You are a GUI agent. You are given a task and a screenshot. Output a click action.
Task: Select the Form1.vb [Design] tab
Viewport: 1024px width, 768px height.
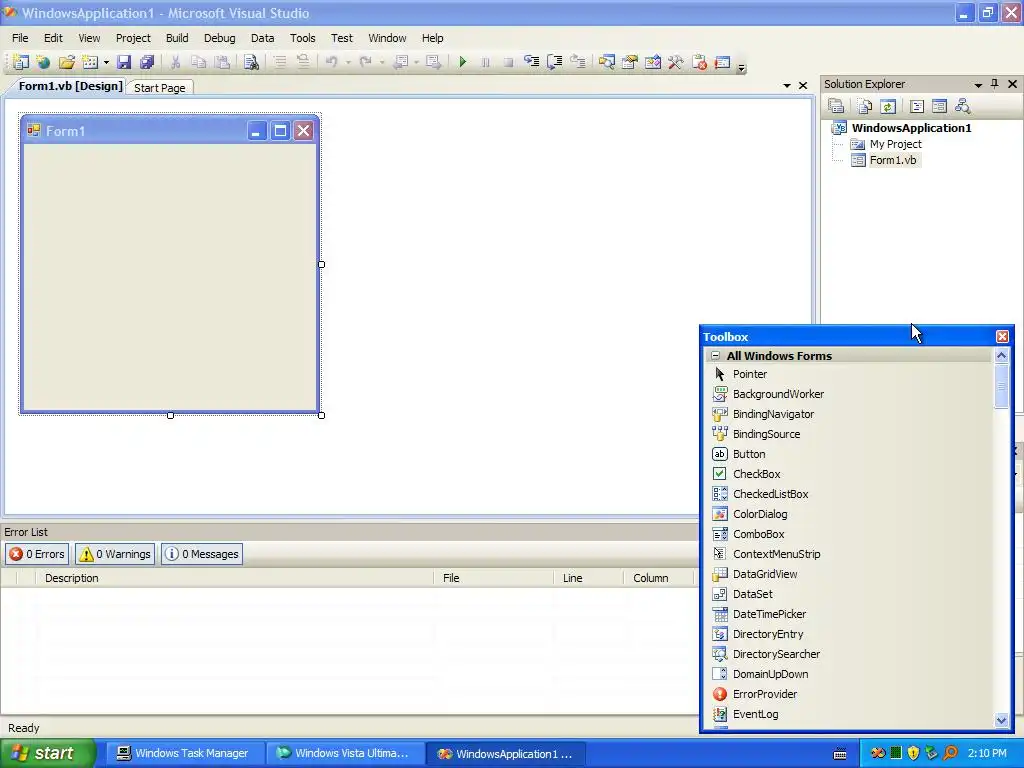pos(70,86)
